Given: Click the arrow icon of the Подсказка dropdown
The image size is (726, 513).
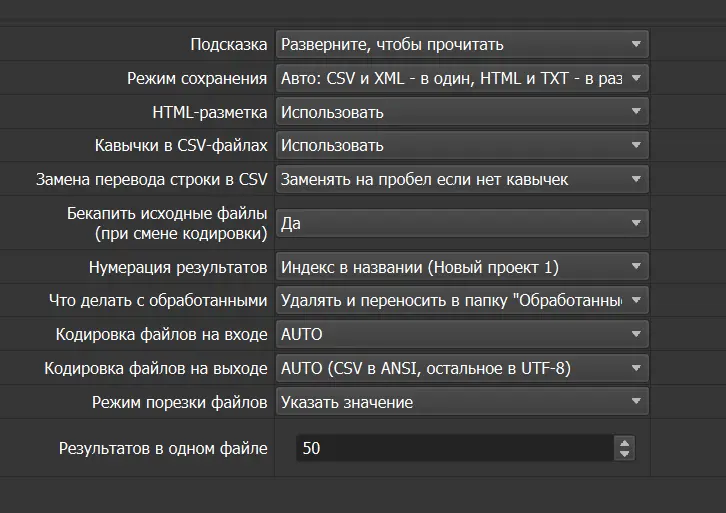Looking at the screenshot, I should pos(636,44).
